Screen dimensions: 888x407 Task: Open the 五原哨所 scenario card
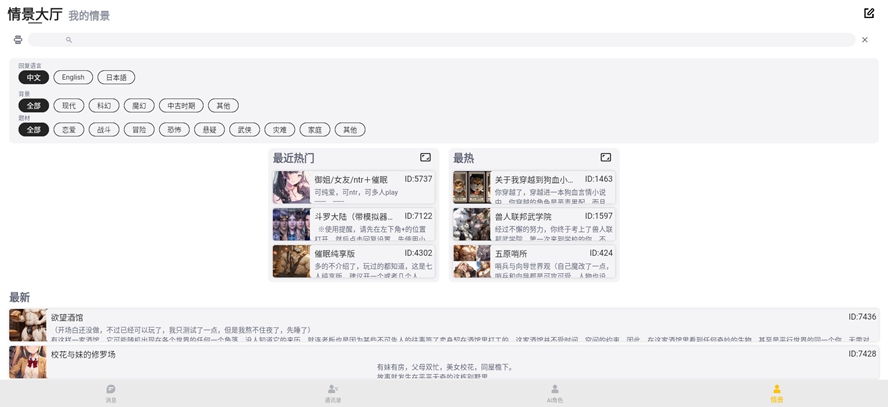[x=534, y=261]
